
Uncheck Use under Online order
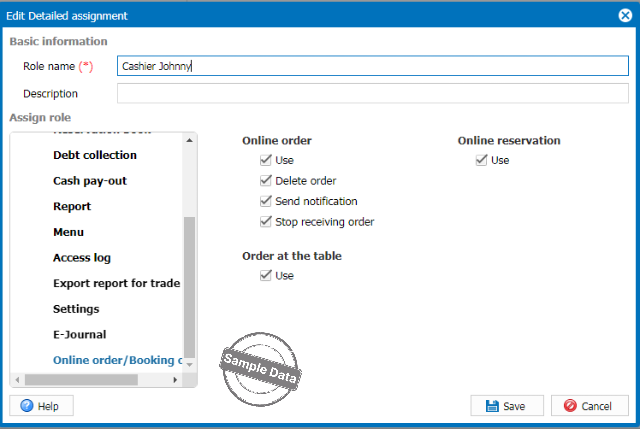(x=266, y=160)
